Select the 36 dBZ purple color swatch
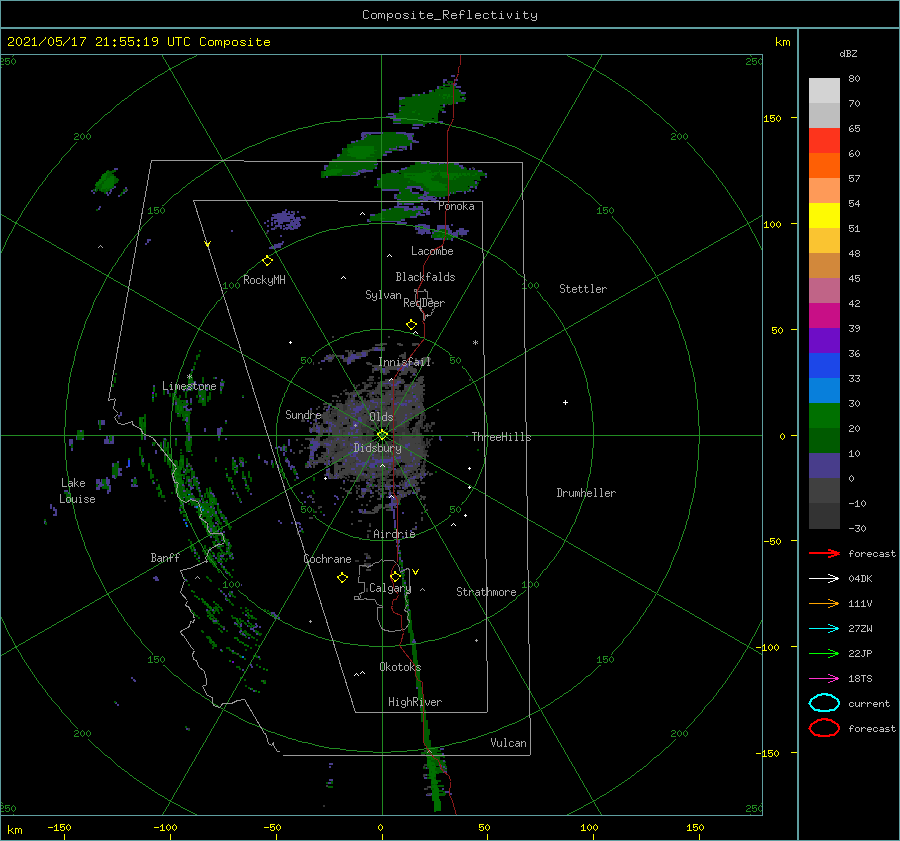The width and height of the screenshot is (900, 841). click(824, 340)
